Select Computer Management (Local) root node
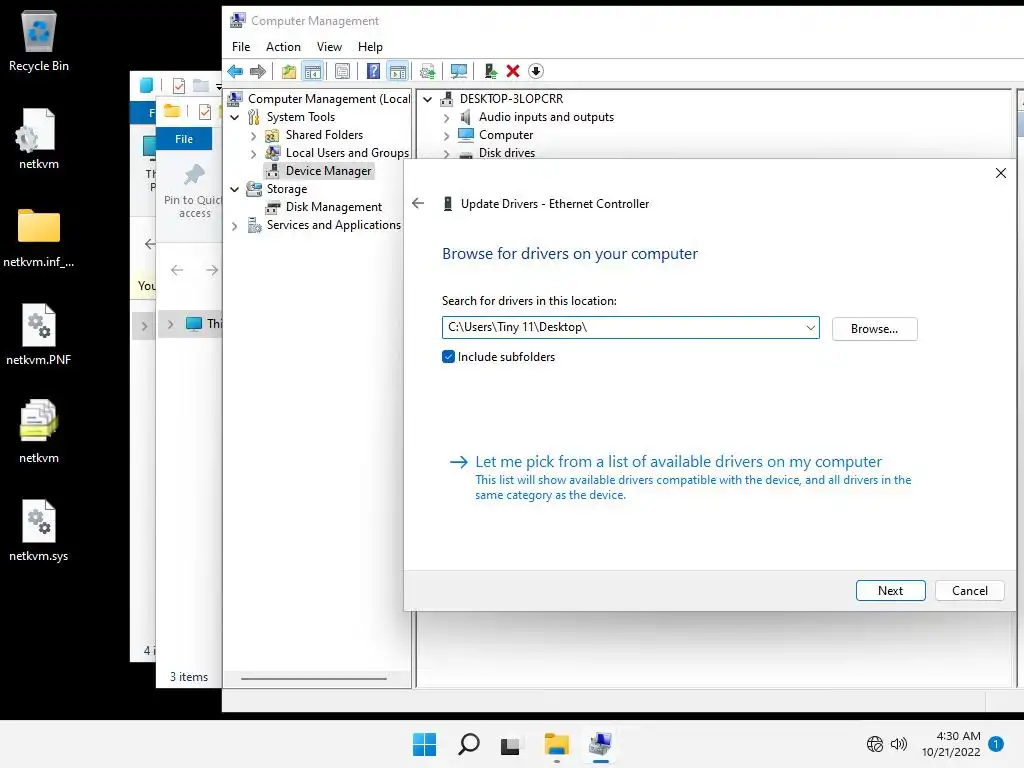The height and width of the screenshot is (768, 1024). (x=319, y=99)
